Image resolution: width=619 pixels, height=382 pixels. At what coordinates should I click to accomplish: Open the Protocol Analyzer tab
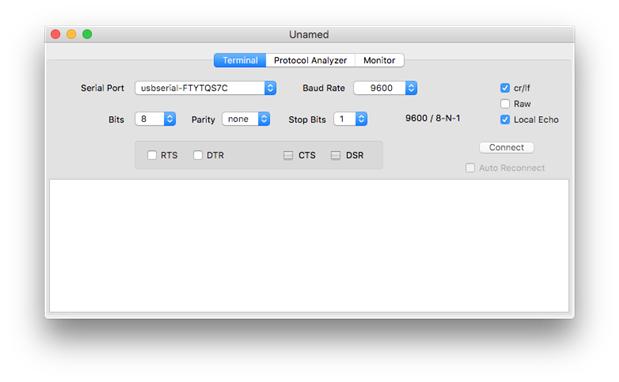click(310, 60)
